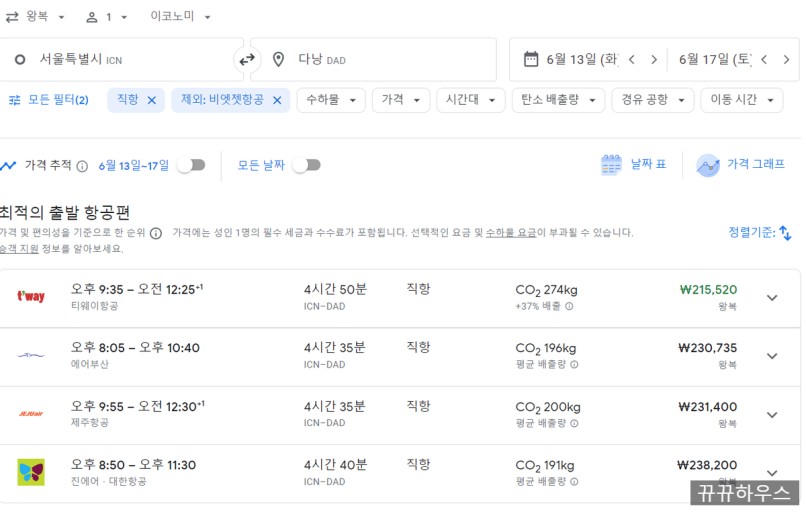Toggle price tracking for 6월 13일~17일
This screenshot has height=512, width=806.
192,165
